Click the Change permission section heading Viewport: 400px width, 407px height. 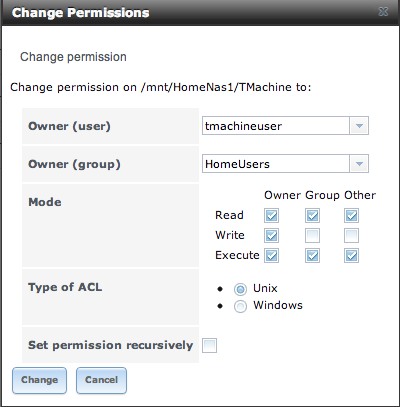73,57
